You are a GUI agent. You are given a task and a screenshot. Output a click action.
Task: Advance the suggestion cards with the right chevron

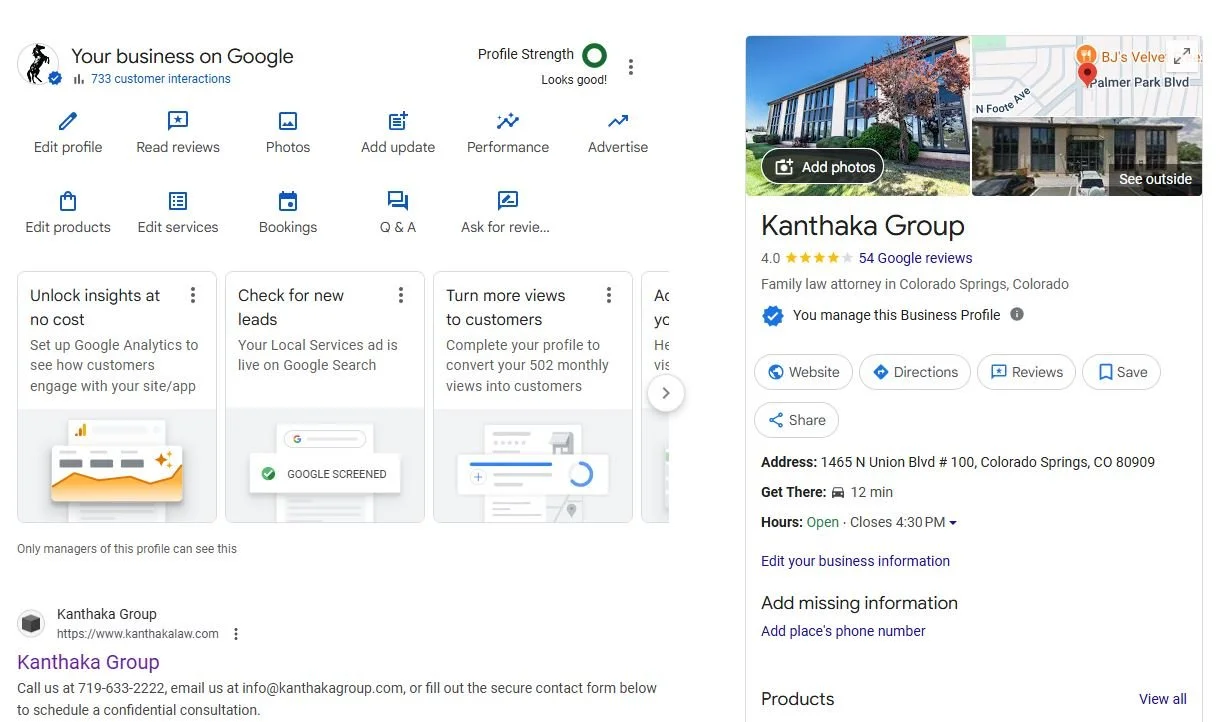pos(666,393)
